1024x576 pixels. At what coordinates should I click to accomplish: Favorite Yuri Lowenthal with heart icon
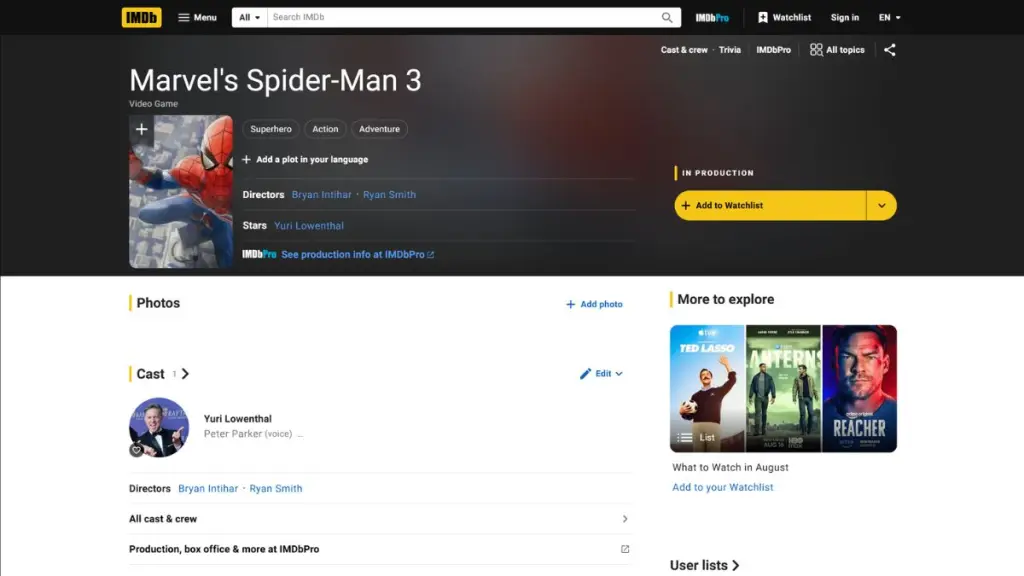click(x=136, y=450)
